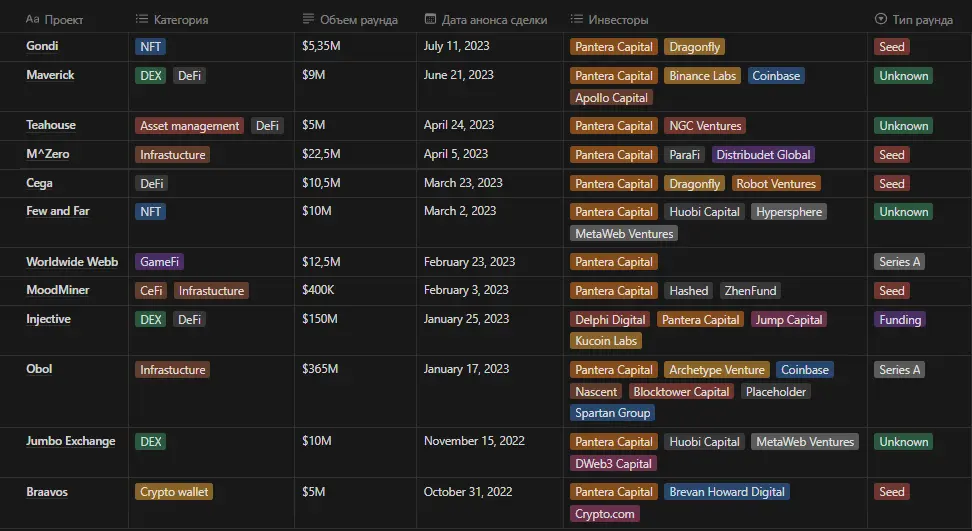Click the list icon beside Инвесторы header
The width and height of the screenshot is (972, 531).
point(577,19)
